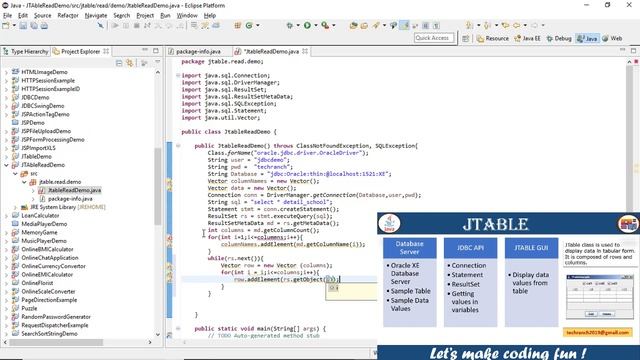Open the Navigate menu

tap(96, 16)
